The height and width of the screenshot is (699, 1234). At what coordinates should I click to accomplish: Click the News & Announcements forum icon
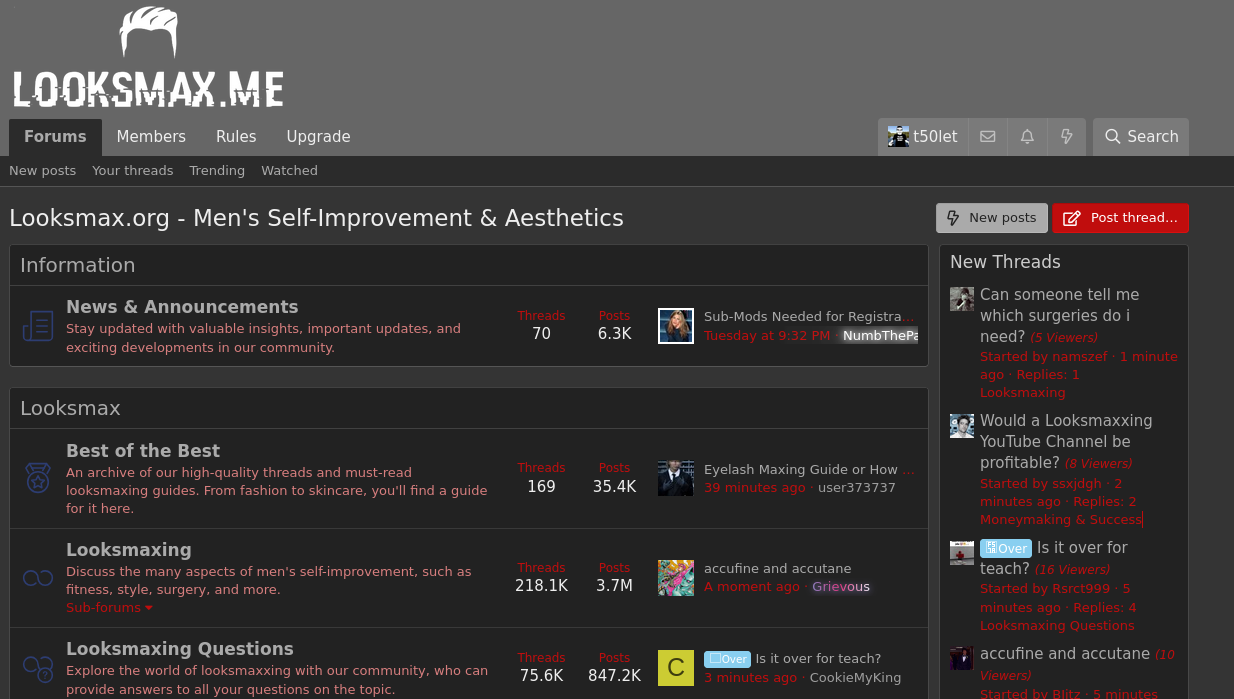(x=38, y=326)
